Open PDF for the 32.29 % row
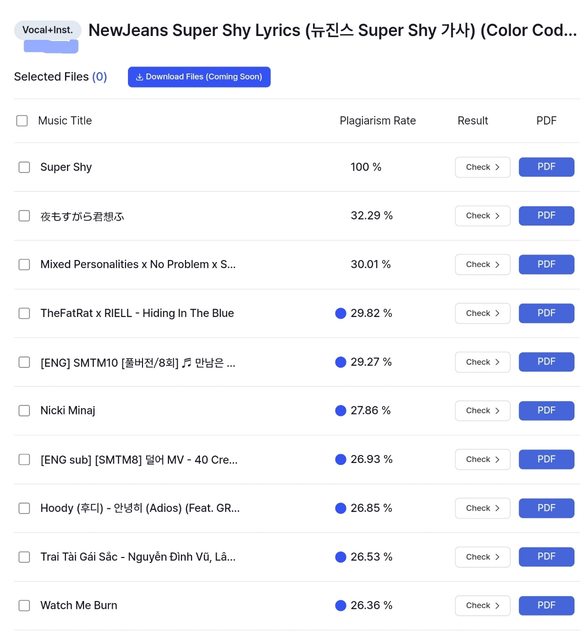 pos(546,216)
